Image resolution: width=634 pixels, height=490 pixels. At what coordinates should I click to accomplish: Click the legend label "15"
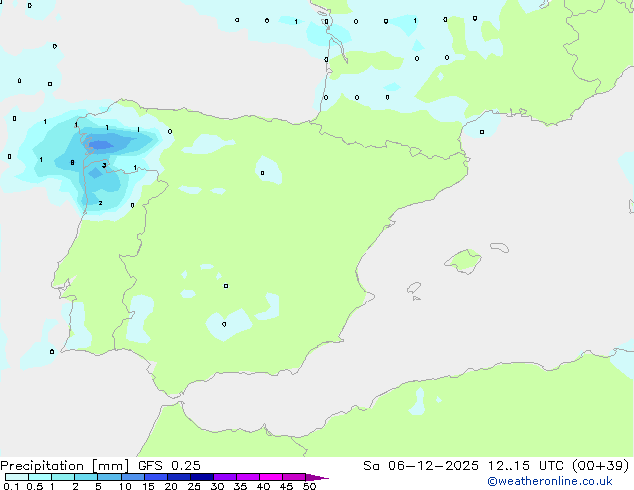[x=148, y=486]
